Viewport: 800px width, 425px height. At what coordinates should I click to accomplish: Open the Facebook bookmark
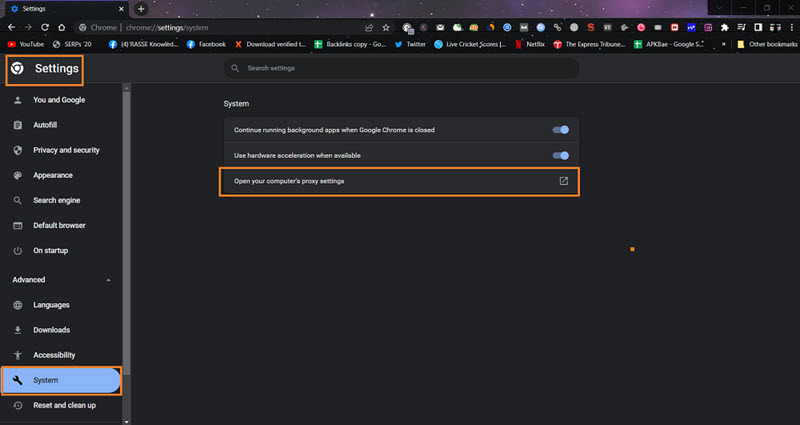tap(206, 44)
